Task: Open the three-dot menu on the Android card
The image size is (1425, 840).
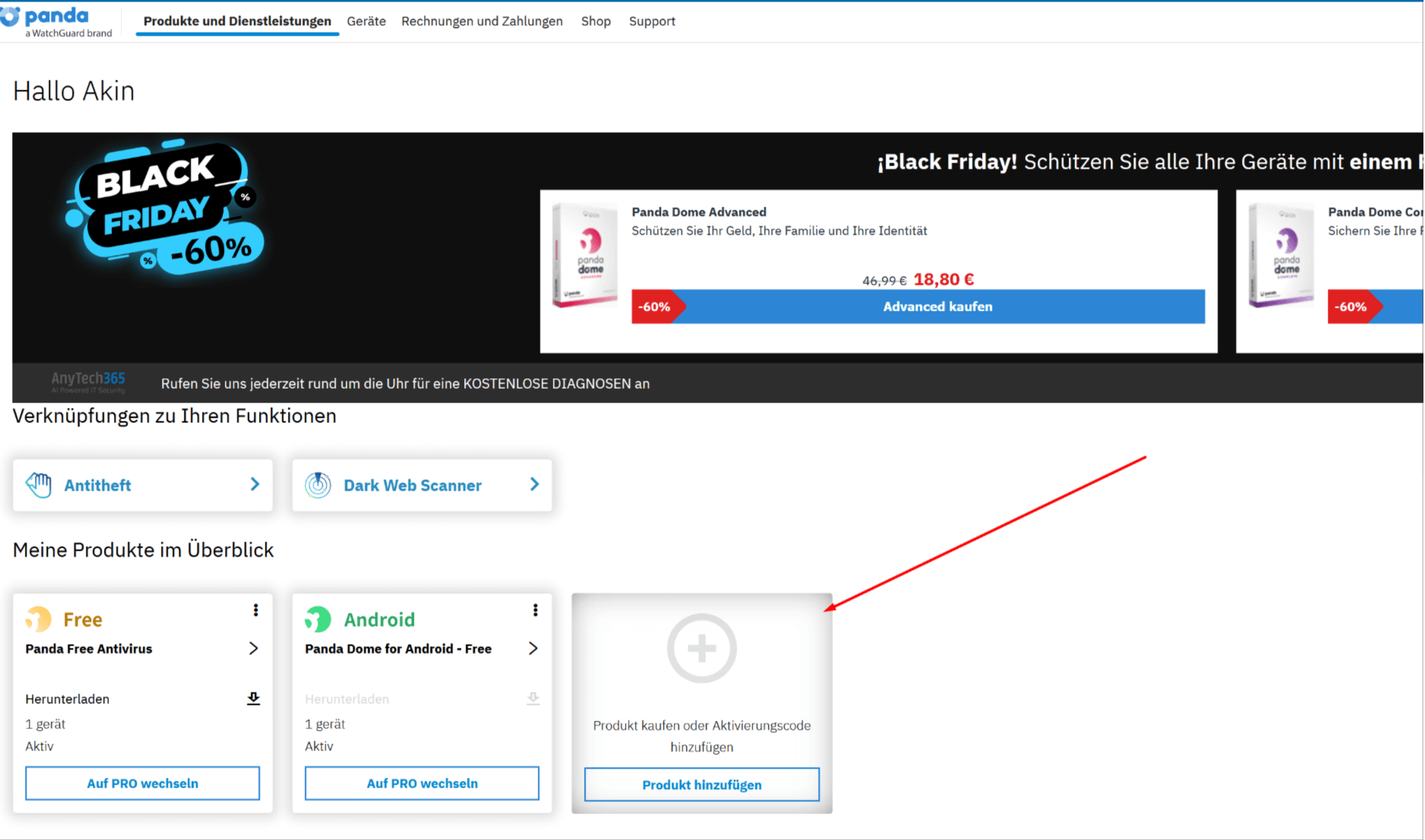Action: 536,610
